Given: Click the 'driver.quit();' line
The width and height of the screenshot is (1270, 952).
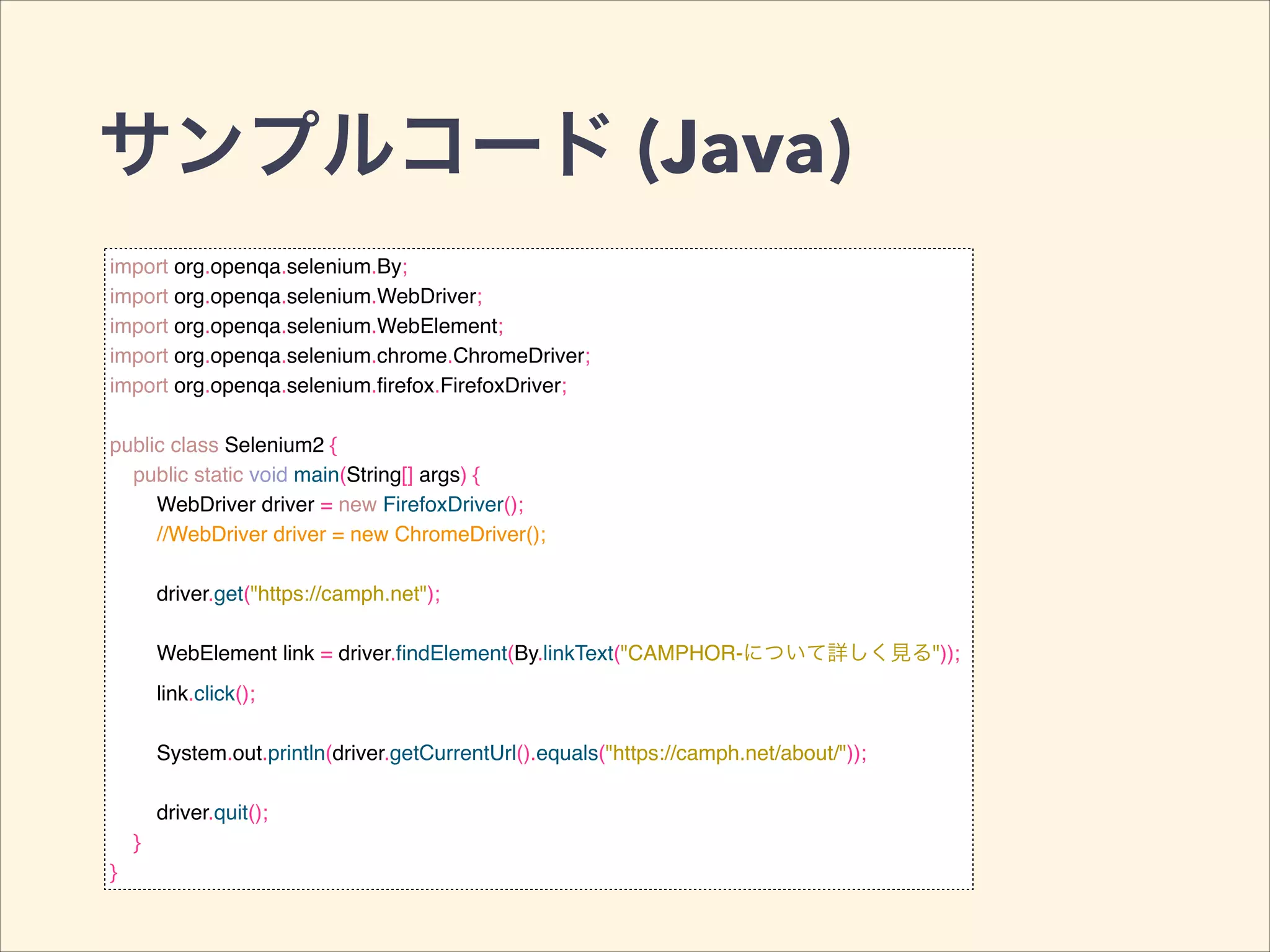Looking at the screenshot, I should 212,813.
